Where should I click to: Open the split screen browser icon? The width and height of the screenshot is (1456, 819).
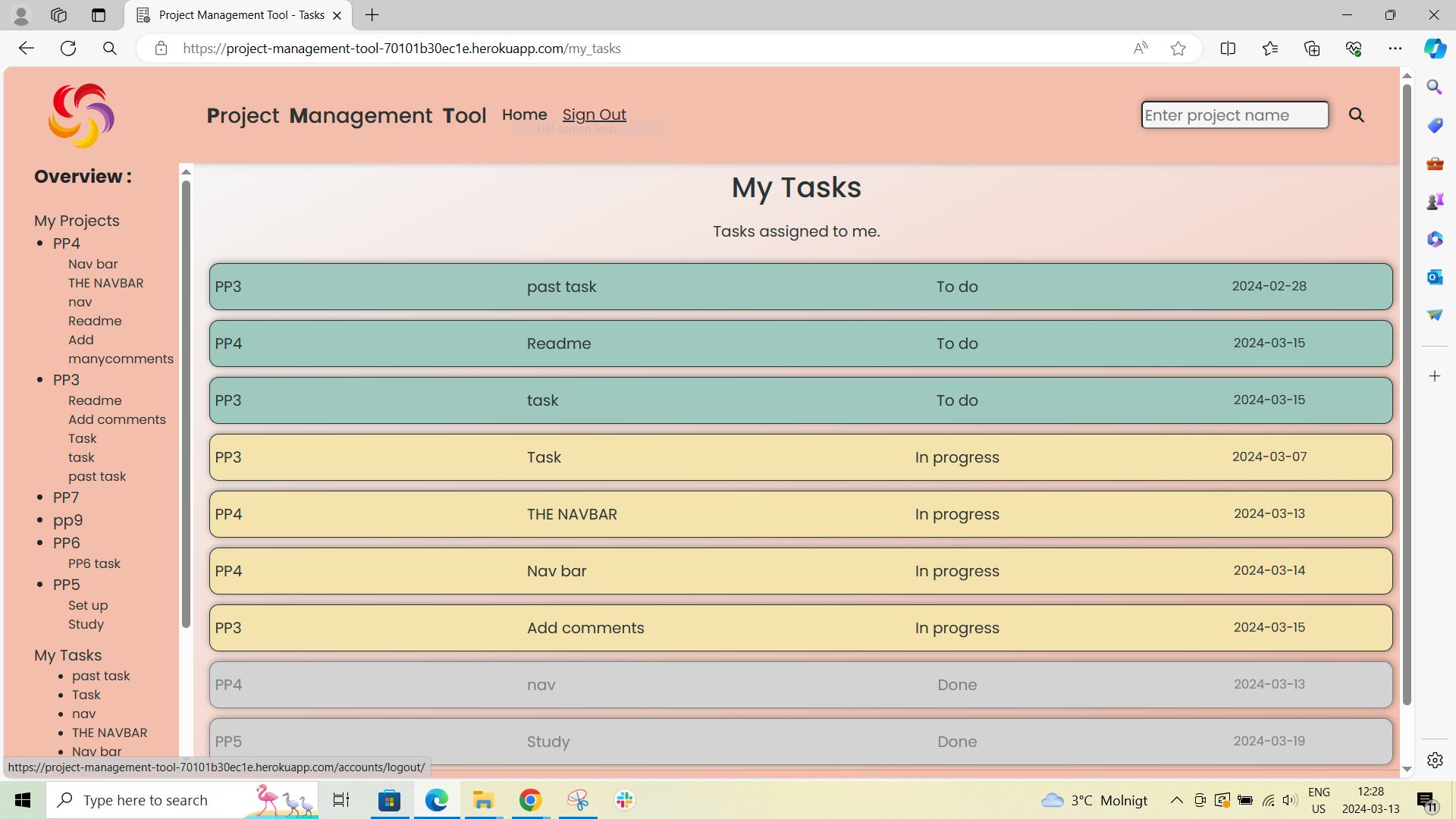pos(1228,48)
